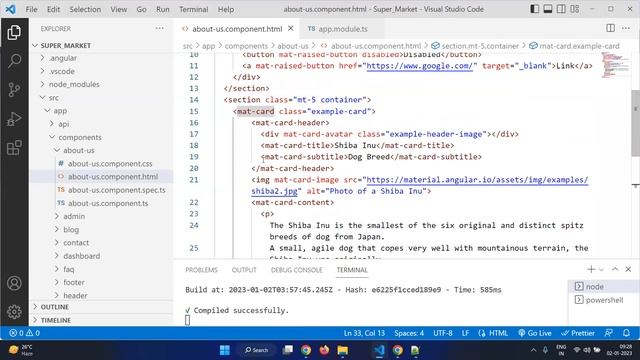Collapse the components folder
Screen dimensions: 640x360
(102, 137)
